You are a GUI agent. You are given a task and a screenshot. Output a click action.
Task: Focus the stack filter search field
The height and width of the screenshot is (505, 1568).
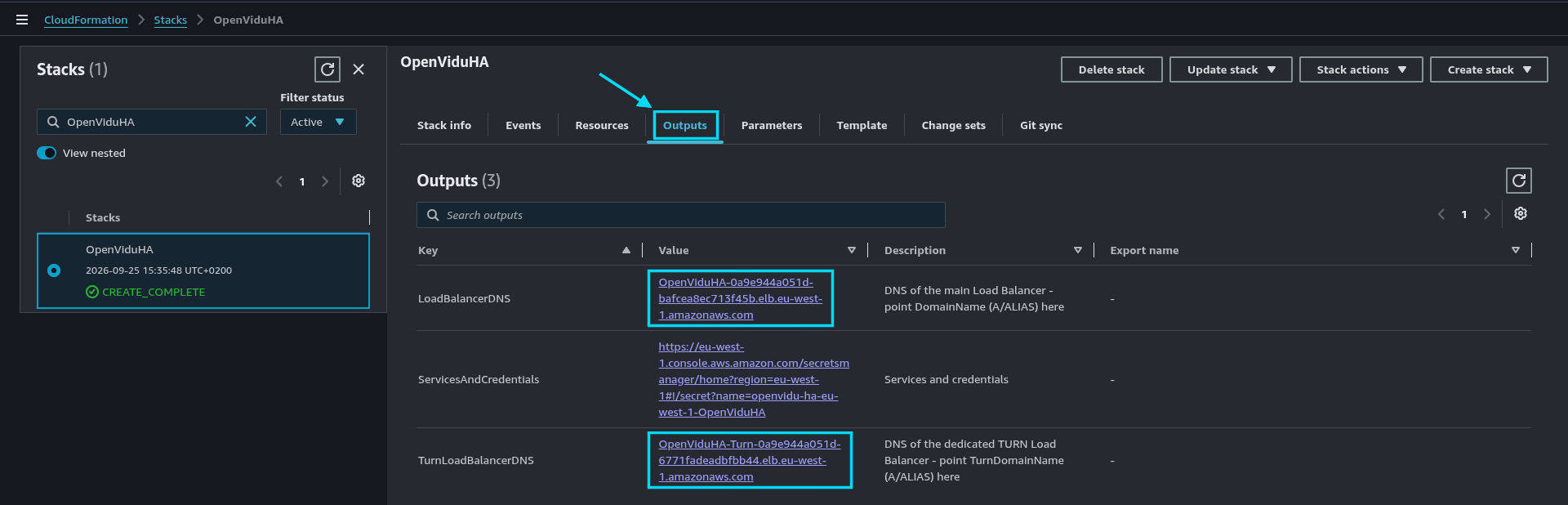[x=152, y=122]
